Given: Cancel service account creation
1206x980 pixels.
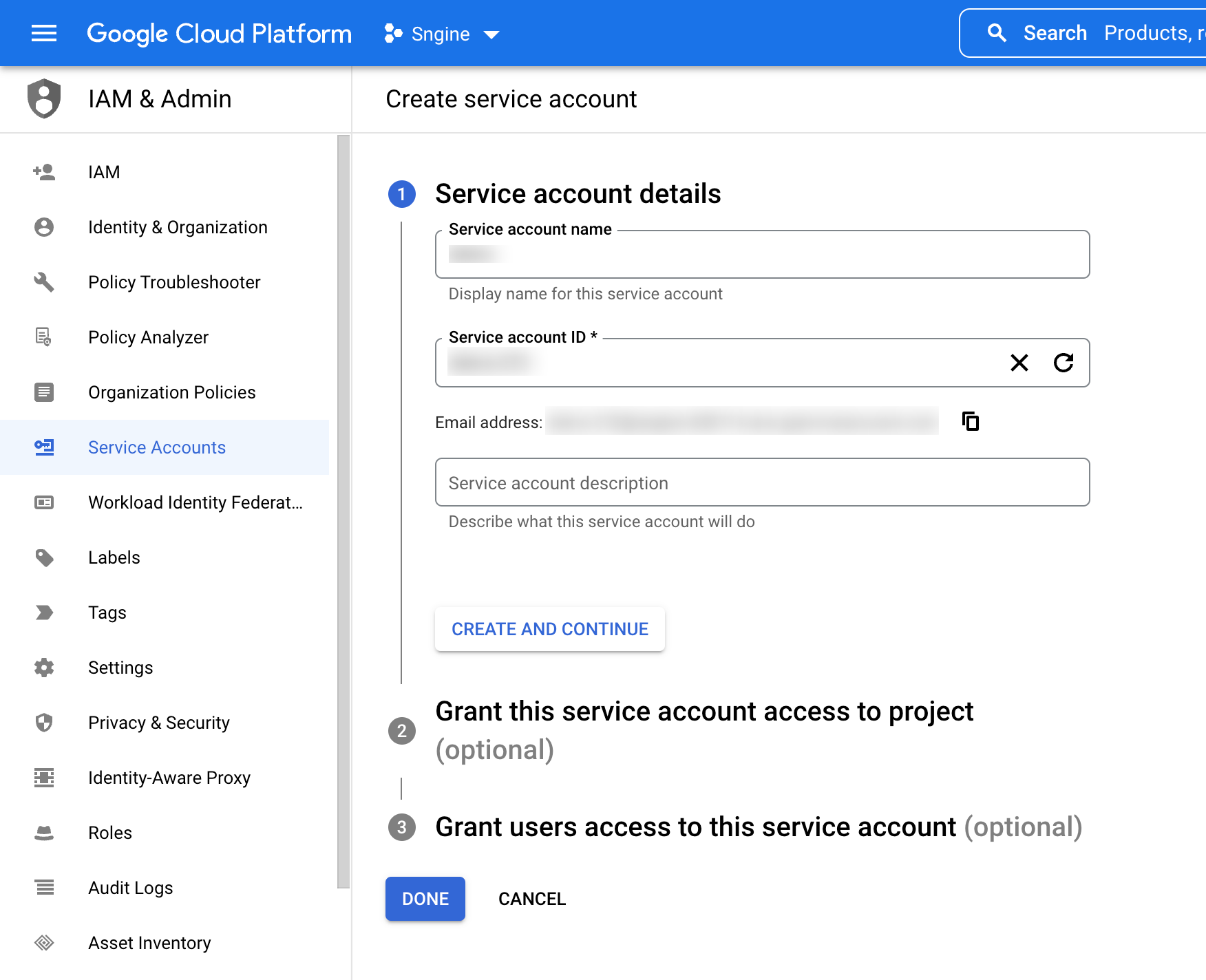Looking at the screenshot, I should click(531, 899).
